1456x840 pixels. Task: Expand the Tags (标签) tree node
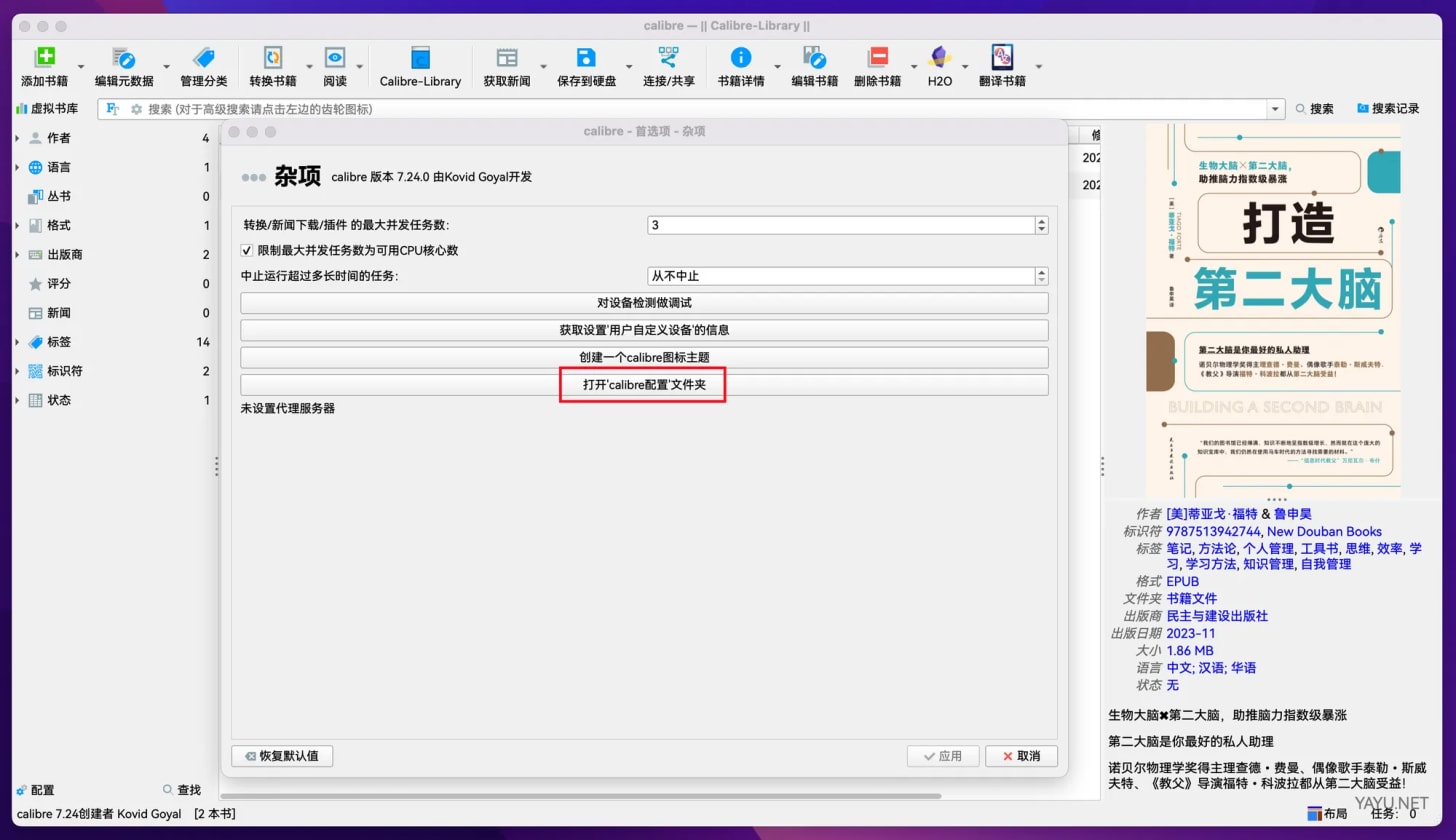pyautogui.click(x=17, y=342)
